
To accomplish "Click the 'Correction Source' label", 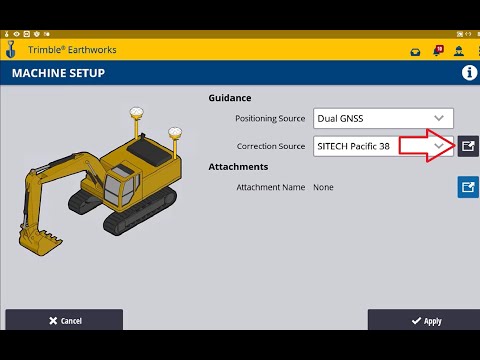I will (271, 146).
